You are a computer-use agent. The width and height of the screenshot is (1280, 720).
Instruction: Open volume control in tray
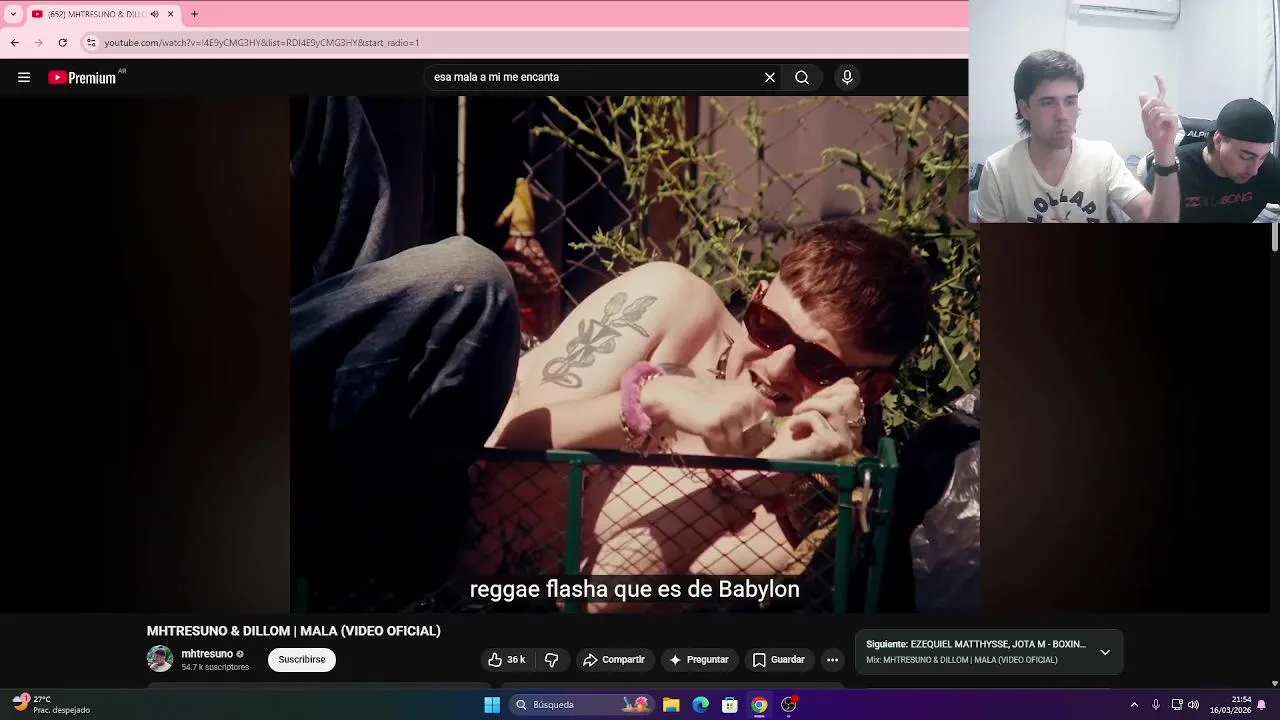pos(1193,705)
